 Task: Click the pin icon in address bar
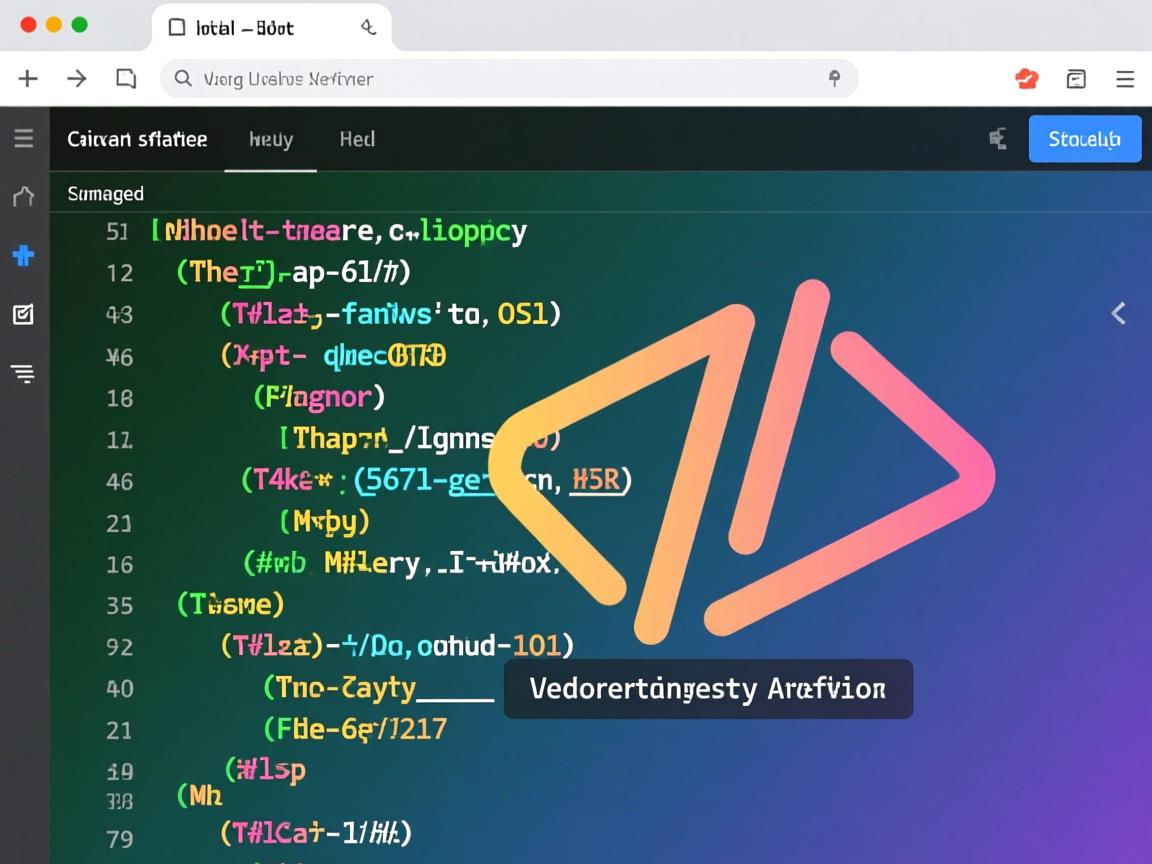(x=834, y=78)
